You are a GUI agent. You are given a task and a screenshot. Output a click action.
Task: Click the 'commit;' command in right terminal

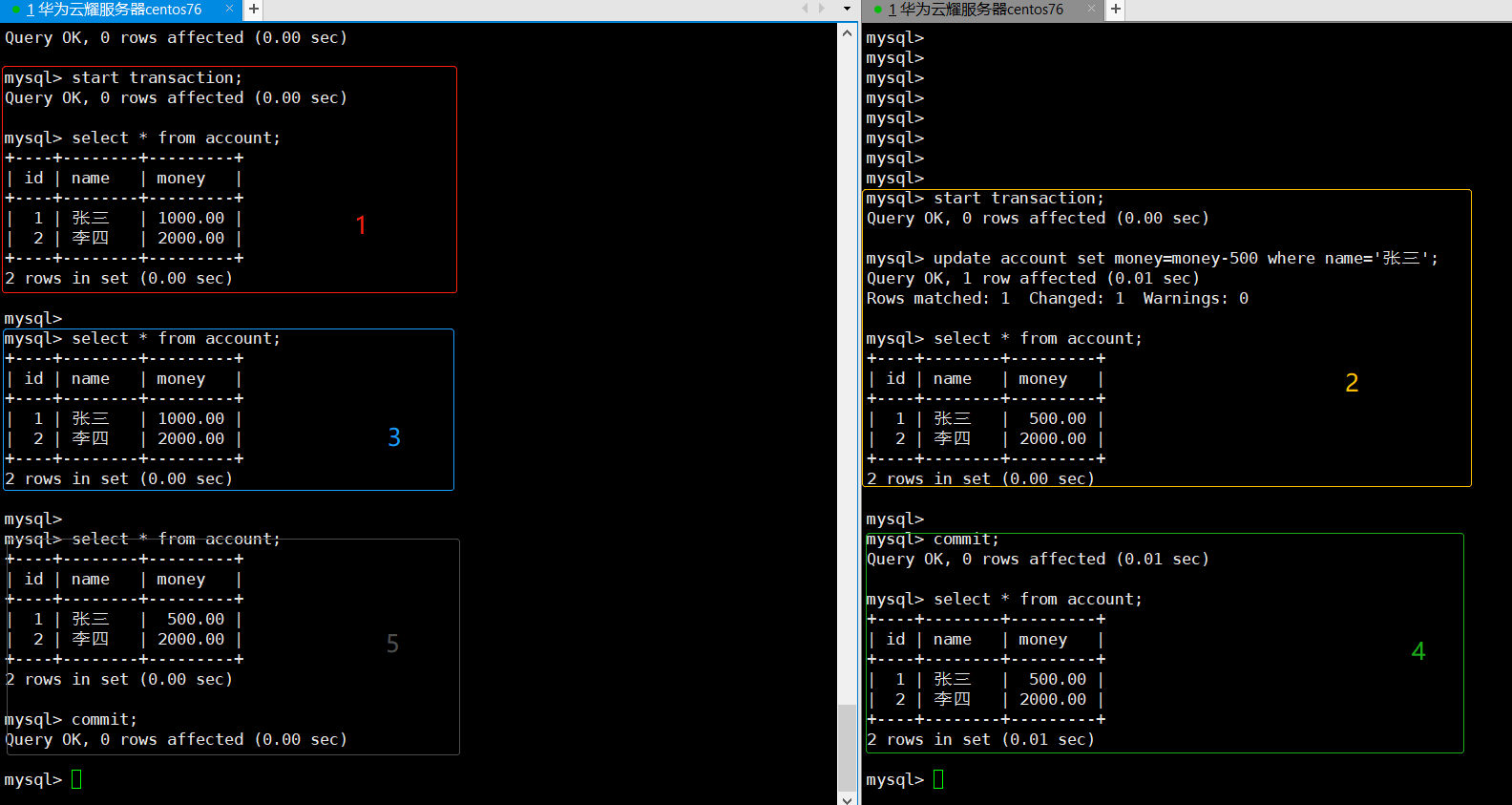[966, 539]
